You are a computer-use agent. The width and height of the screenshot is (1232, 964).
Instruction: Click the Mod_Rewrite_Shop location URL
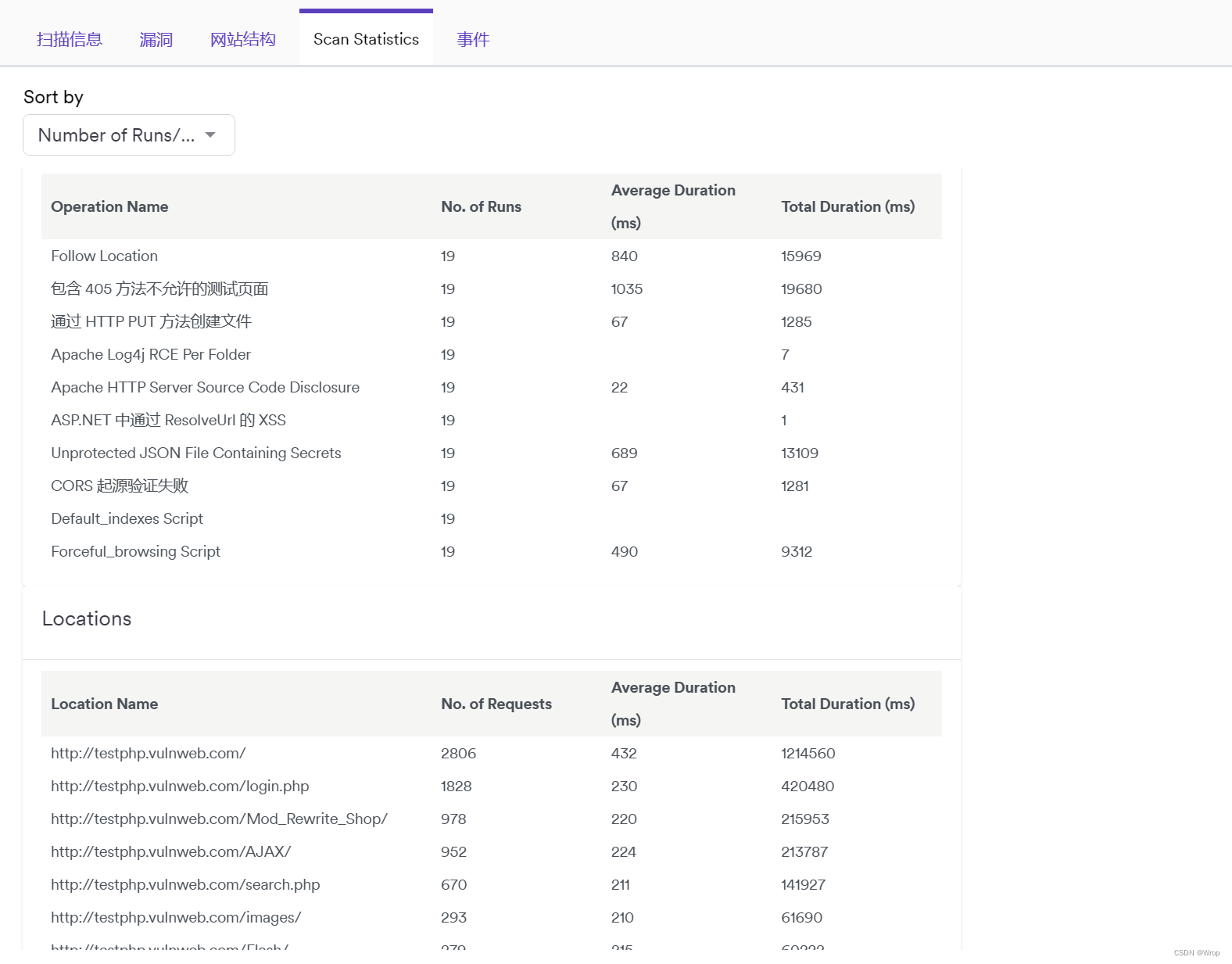pos(219,819)
